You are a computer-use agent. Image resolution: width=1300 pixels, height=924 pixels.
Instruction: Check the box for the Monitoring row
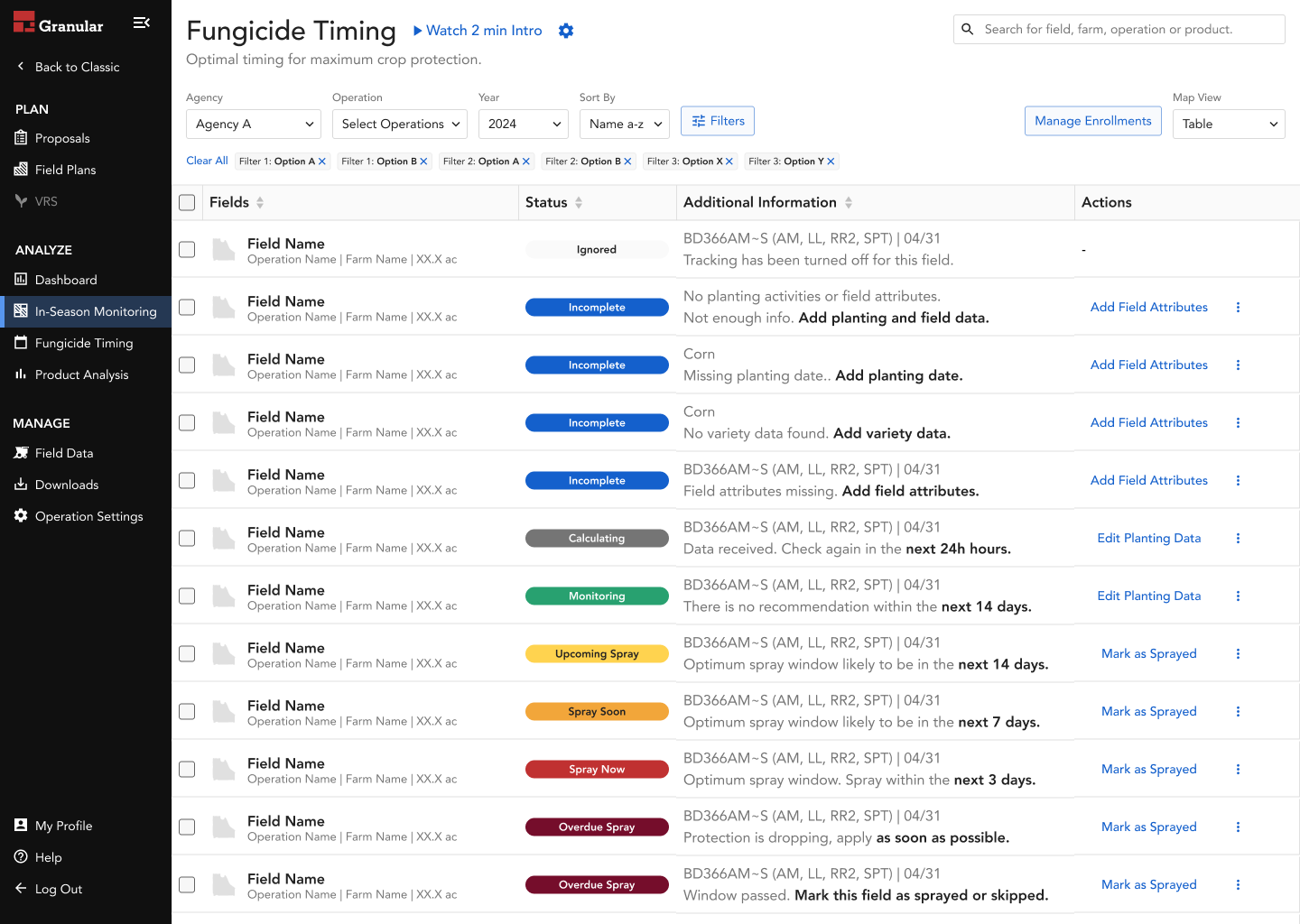[187, 596]
